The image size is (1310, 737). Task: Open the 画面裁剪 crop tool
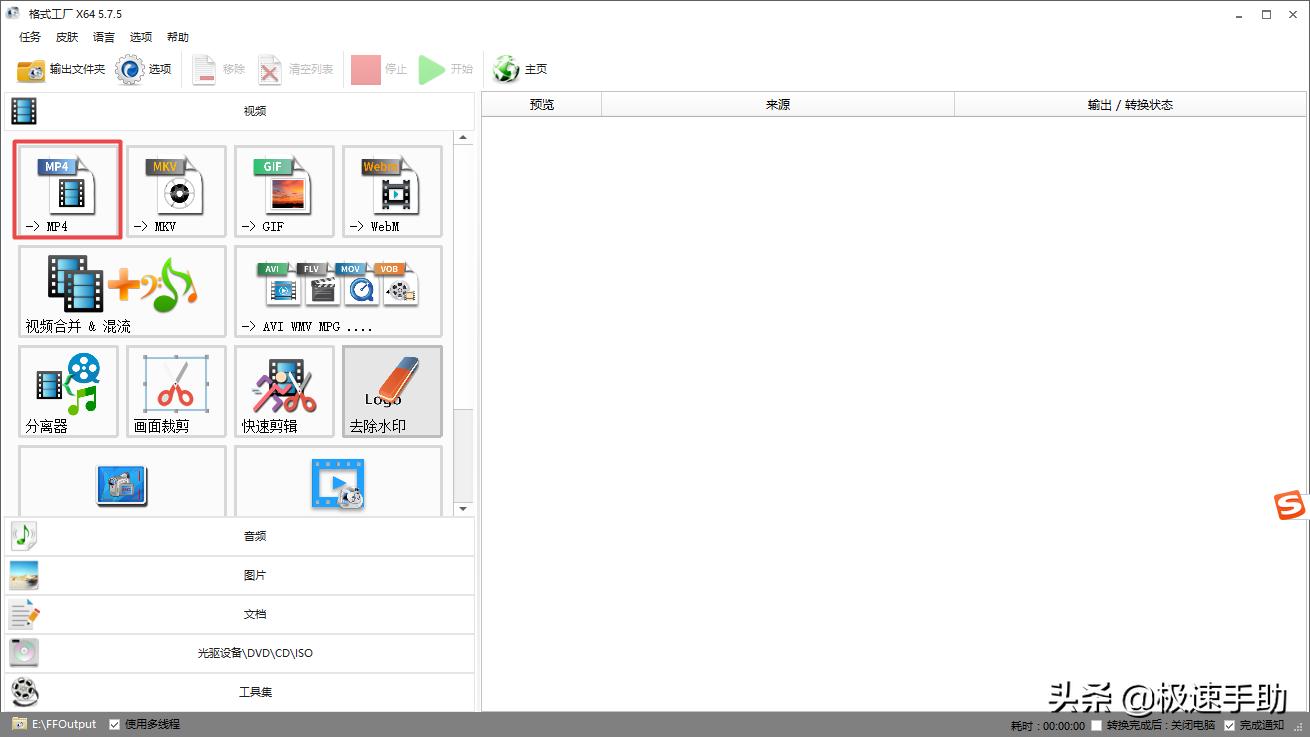176,391
